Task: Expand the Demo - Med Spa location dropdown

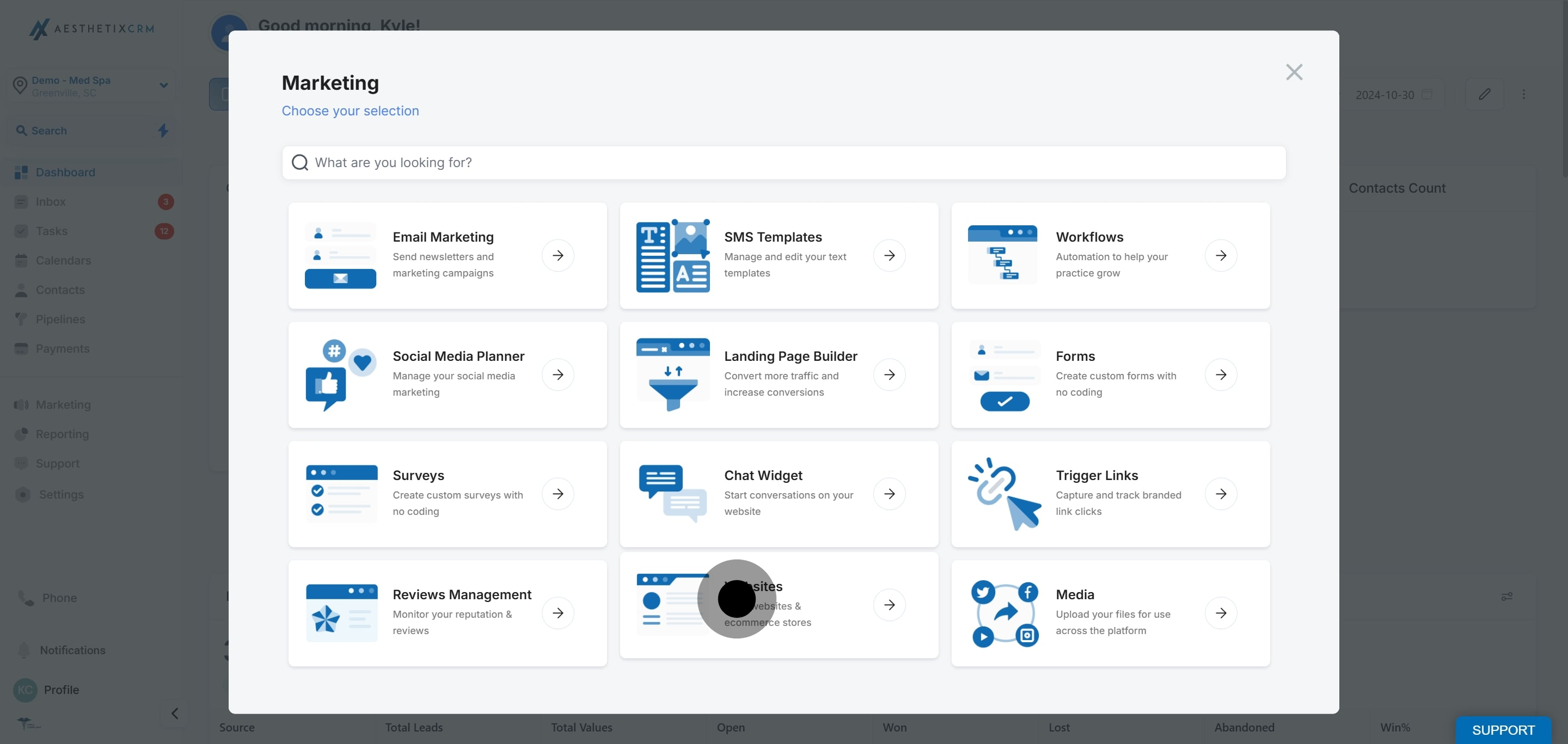Action: (163, 85)
